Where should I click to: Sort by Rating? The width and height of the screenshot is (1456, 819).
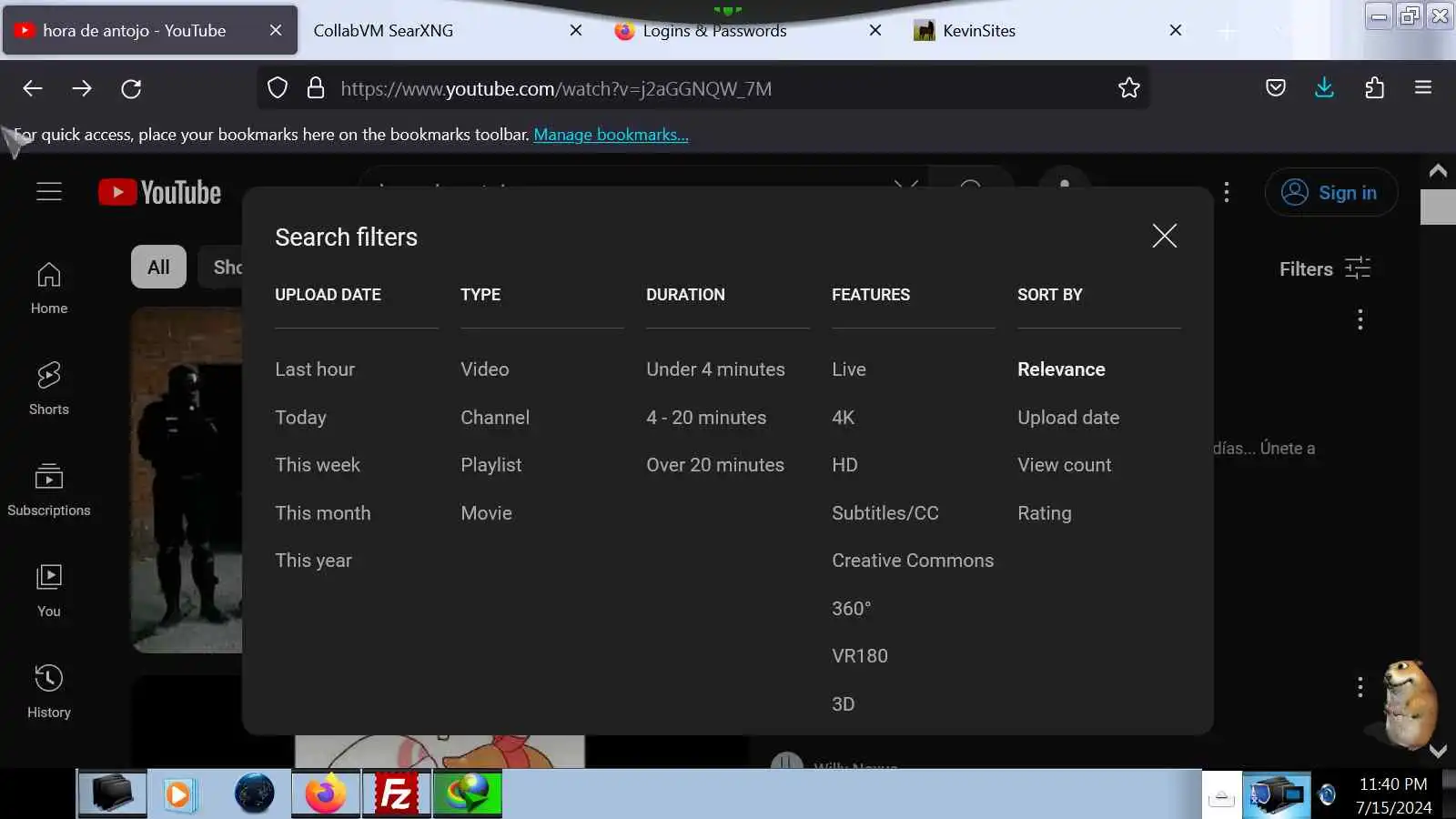[x=1044, y=513]
